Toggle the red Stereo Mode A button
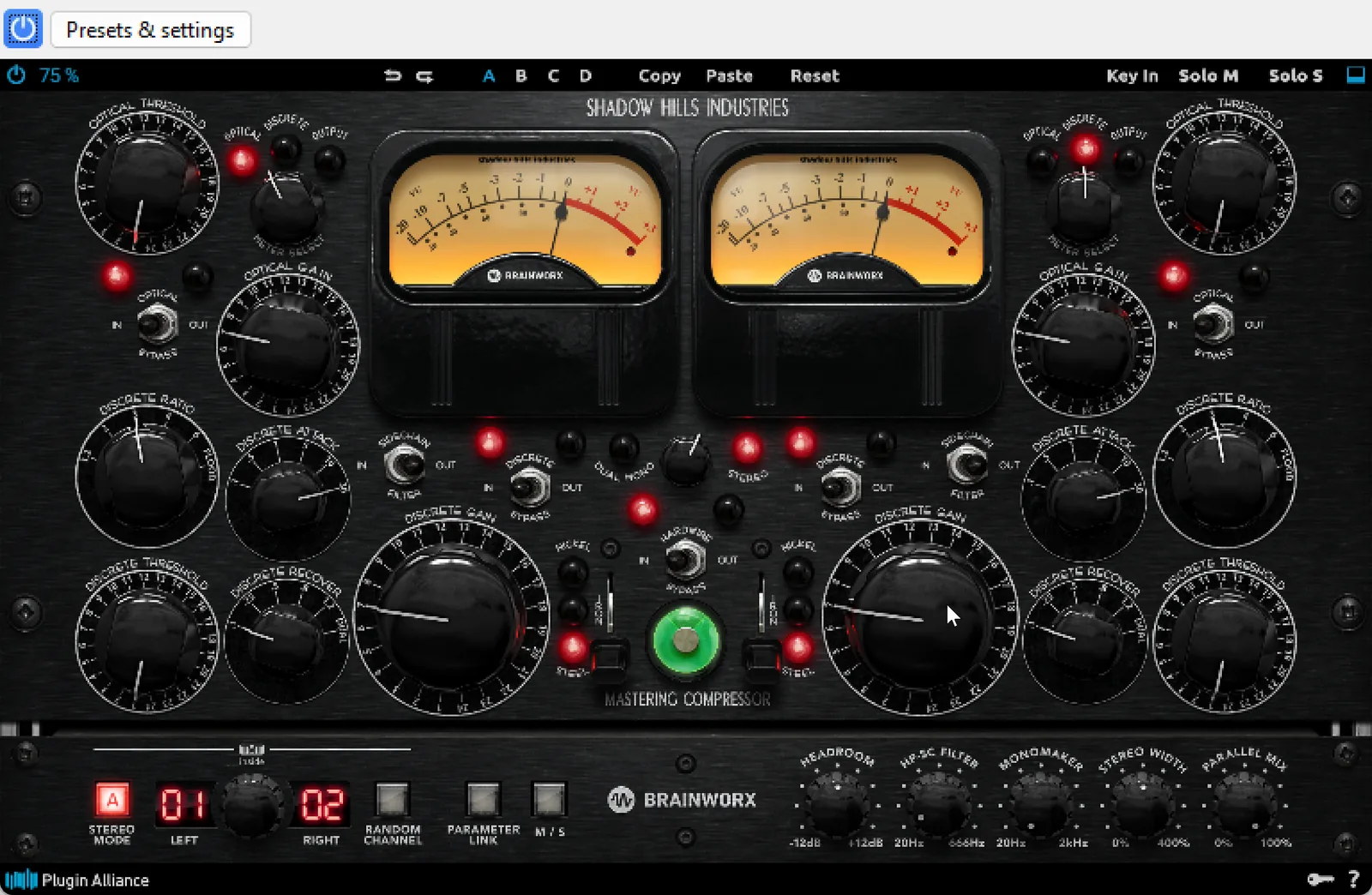The height and width of the screenshot is (895, 1372). tap(111, 801)
